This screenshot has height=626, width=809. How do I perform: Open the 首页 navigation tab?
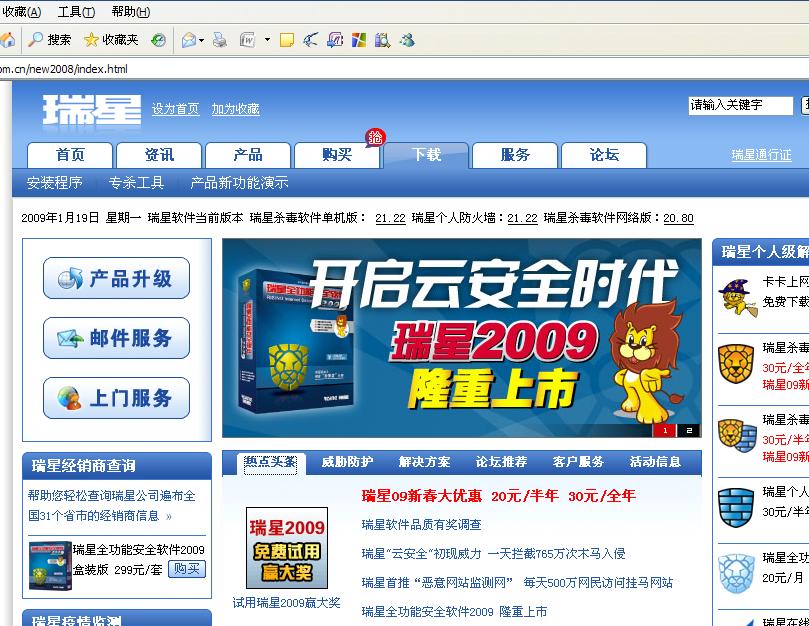click(x=70, y=155)
